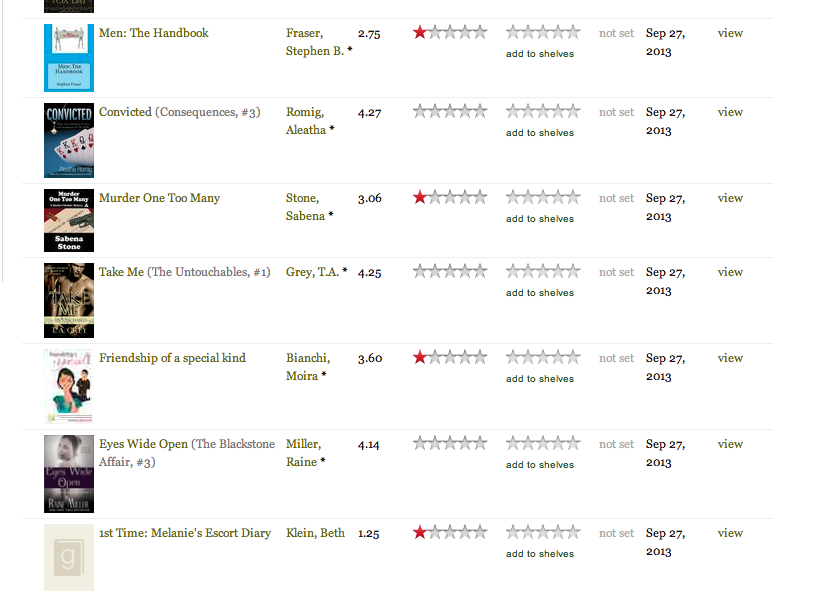Open author Klein, Beth page

pyautogui.click(x=315, y=533)
